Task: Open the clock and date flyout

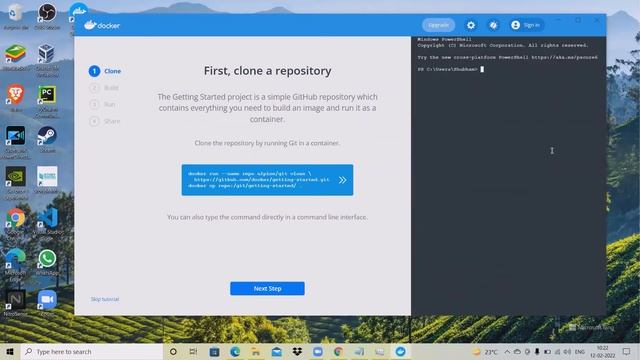Action: tap(602, 351)
